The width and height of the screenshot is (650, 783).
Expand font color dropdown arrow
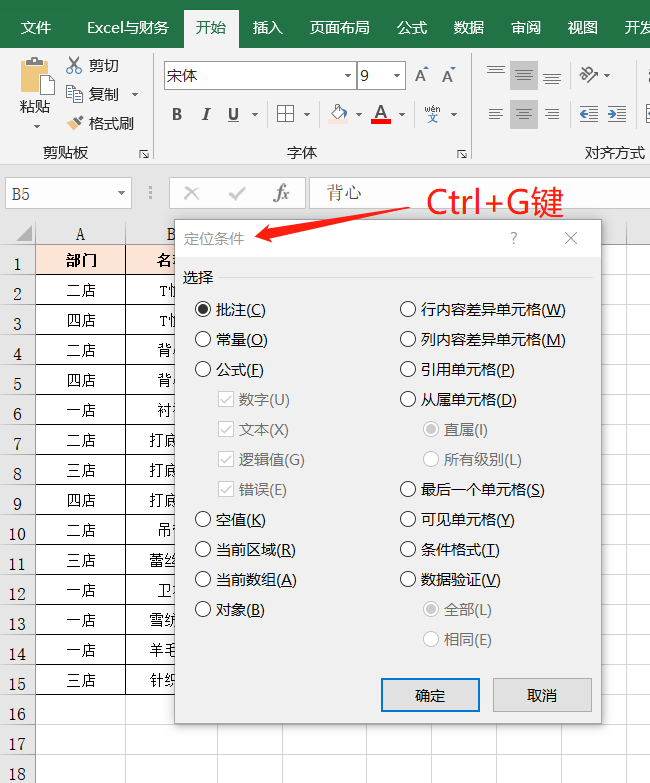tap(402, 114)
